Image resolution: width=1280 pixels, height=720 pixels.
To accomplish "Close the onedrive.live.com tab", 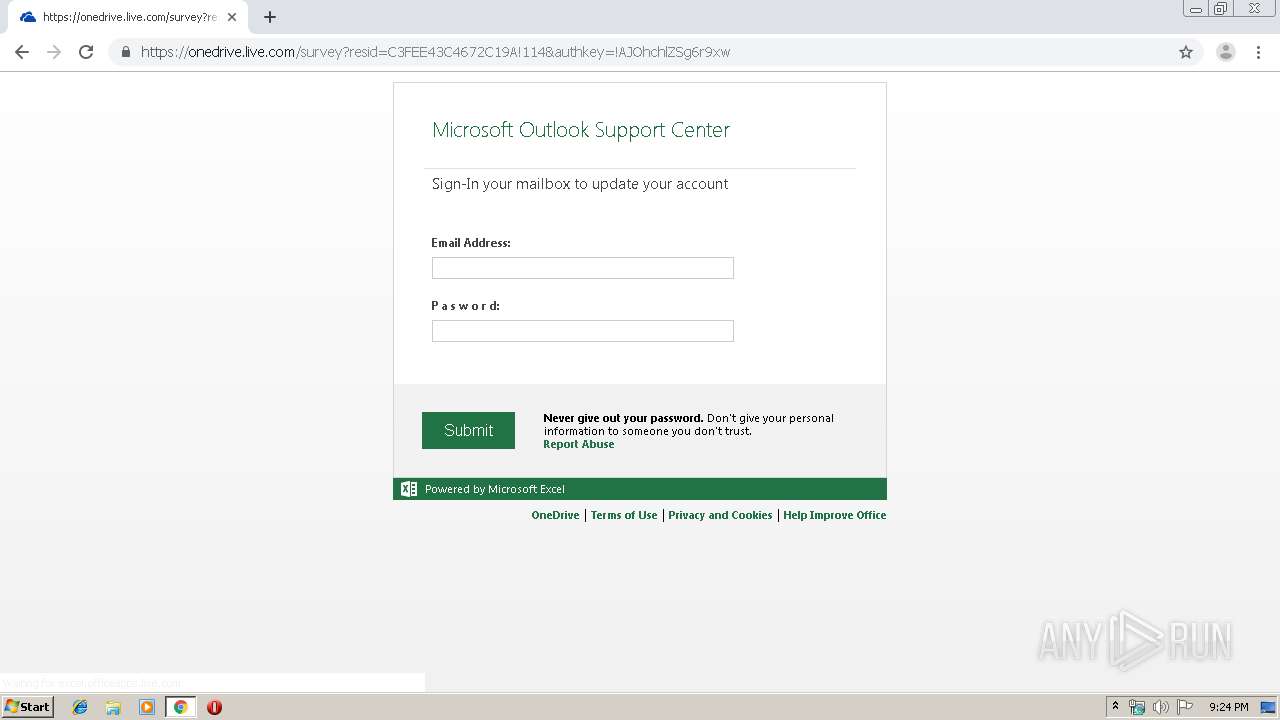I will 232,17.
